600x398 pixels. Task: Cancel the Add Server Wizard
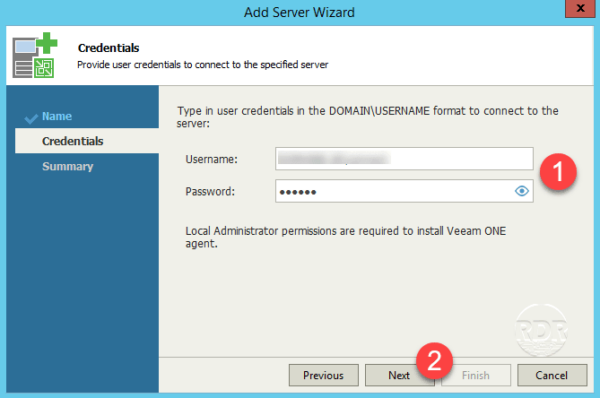tap(552, 375)
